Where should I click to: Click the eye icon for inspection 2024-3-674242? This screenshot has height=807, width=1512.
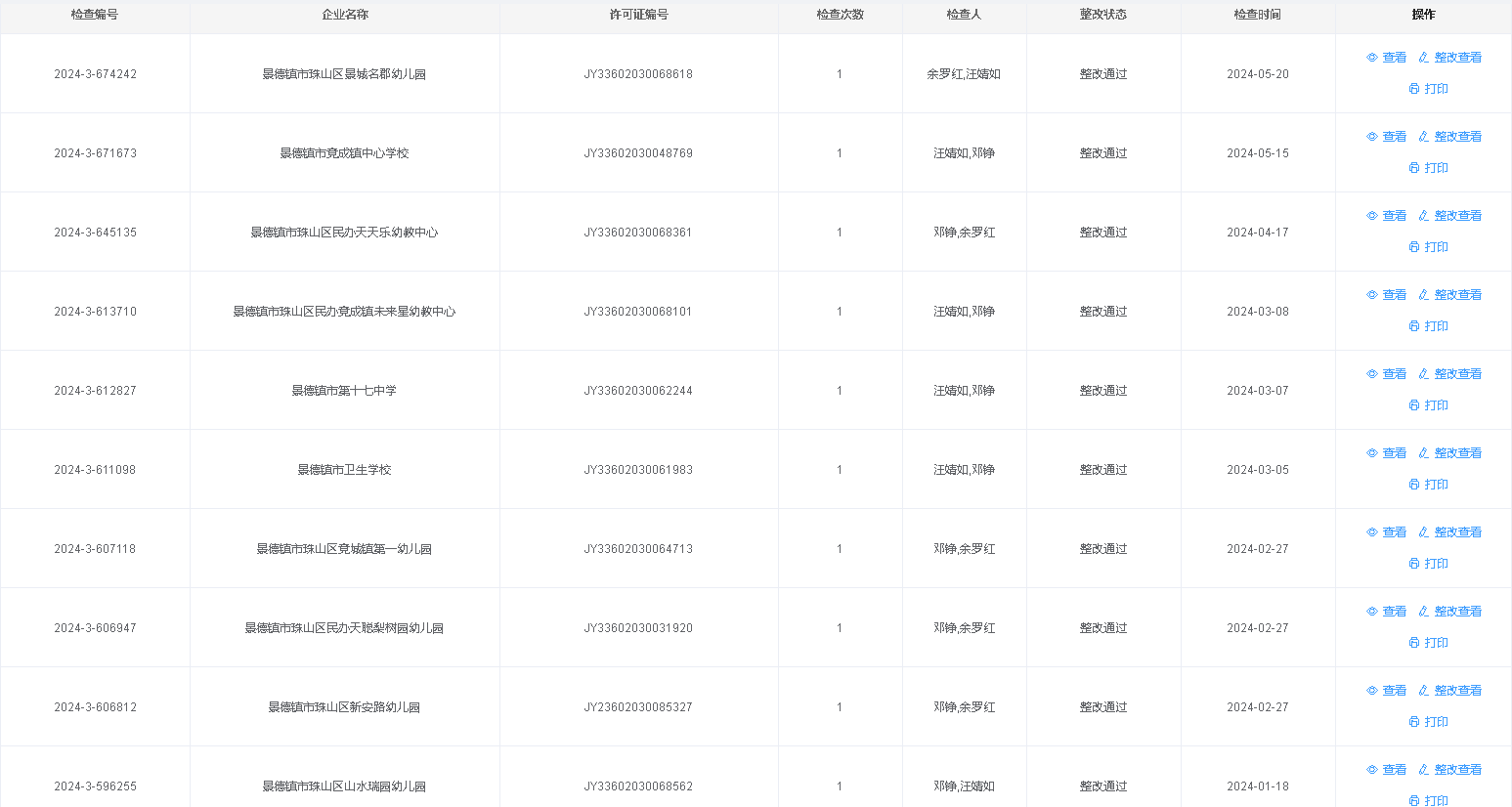pyautogui.click(x=1372, y=58)
